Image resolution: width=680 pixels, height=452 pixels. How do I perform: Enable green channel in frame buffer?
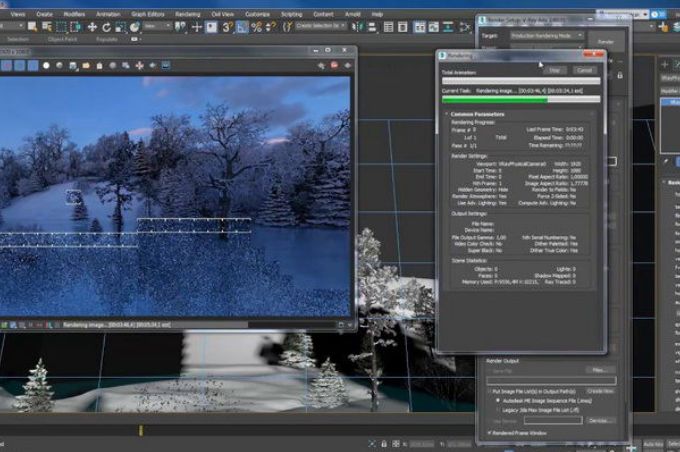[x=20, y=66]
